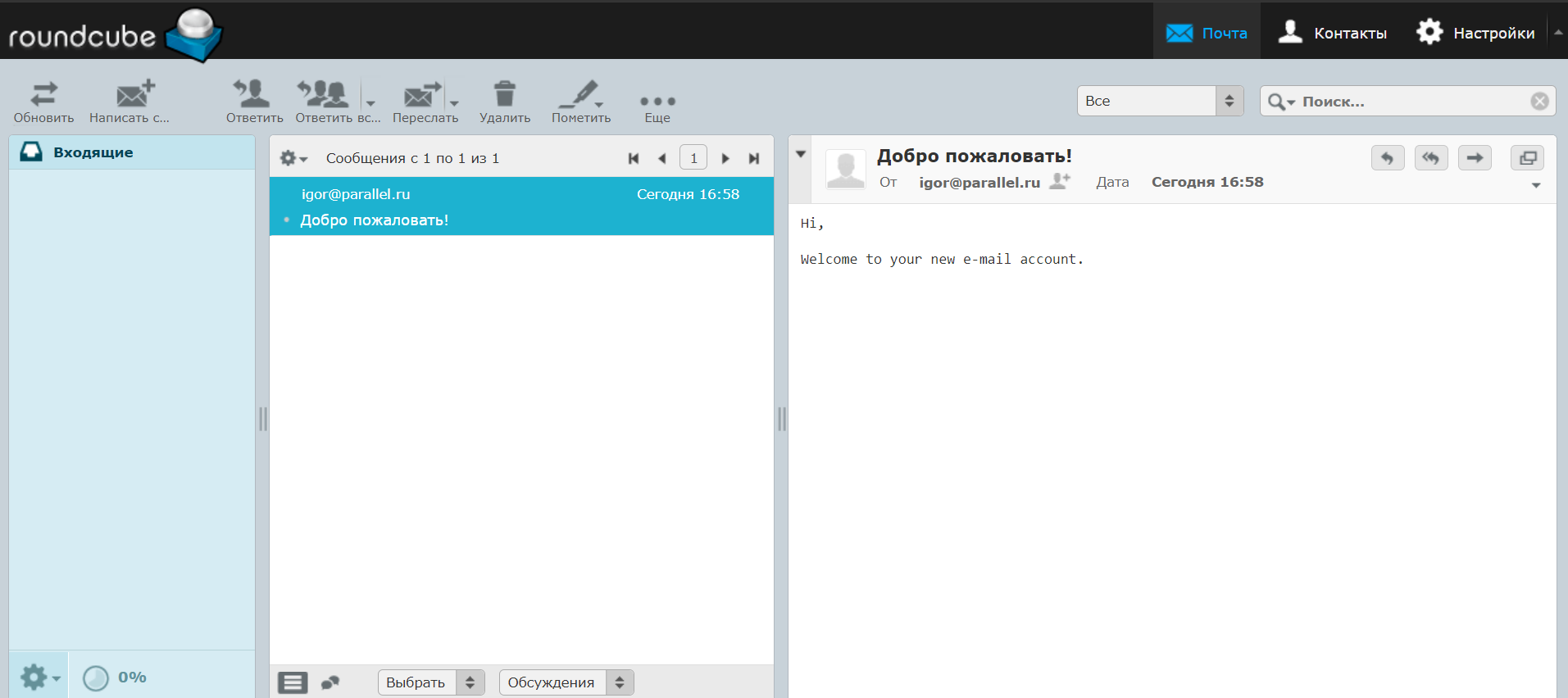Click splitter between folders and message list
This screenshot has width=1568, height=698.
[262, 419]
